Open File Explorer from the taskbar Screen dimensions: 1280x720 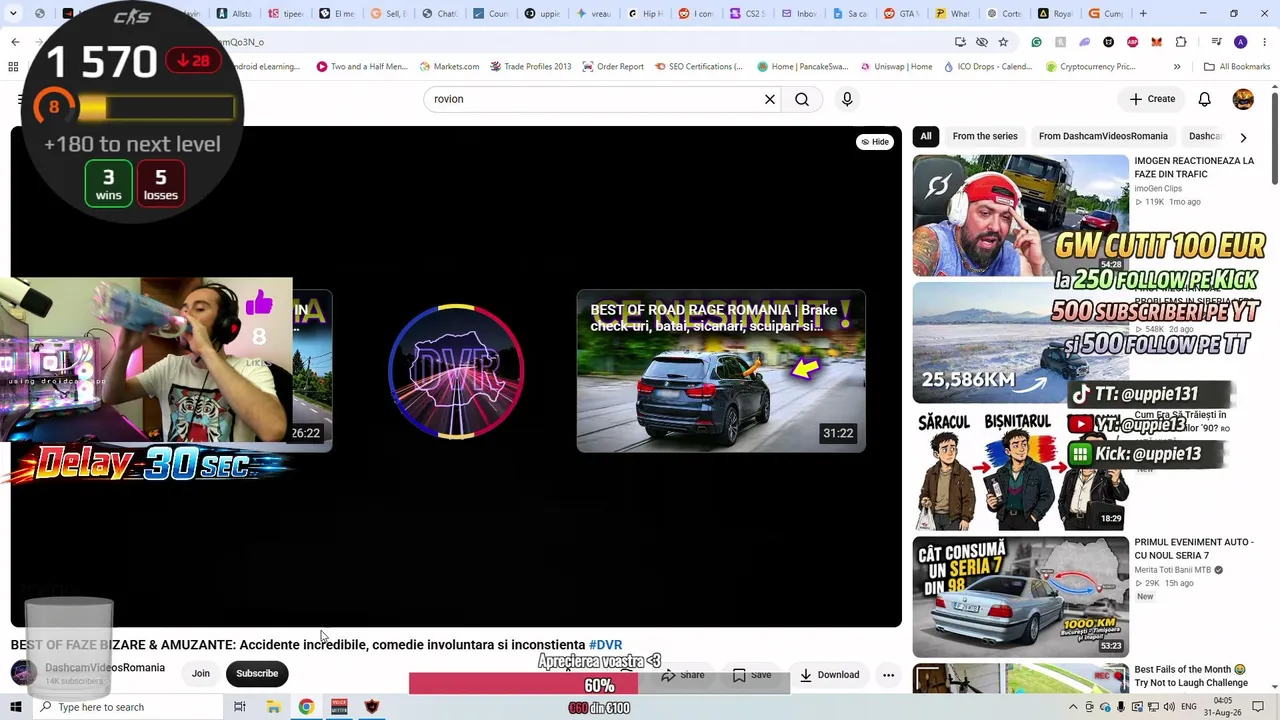tap(273, 707)
